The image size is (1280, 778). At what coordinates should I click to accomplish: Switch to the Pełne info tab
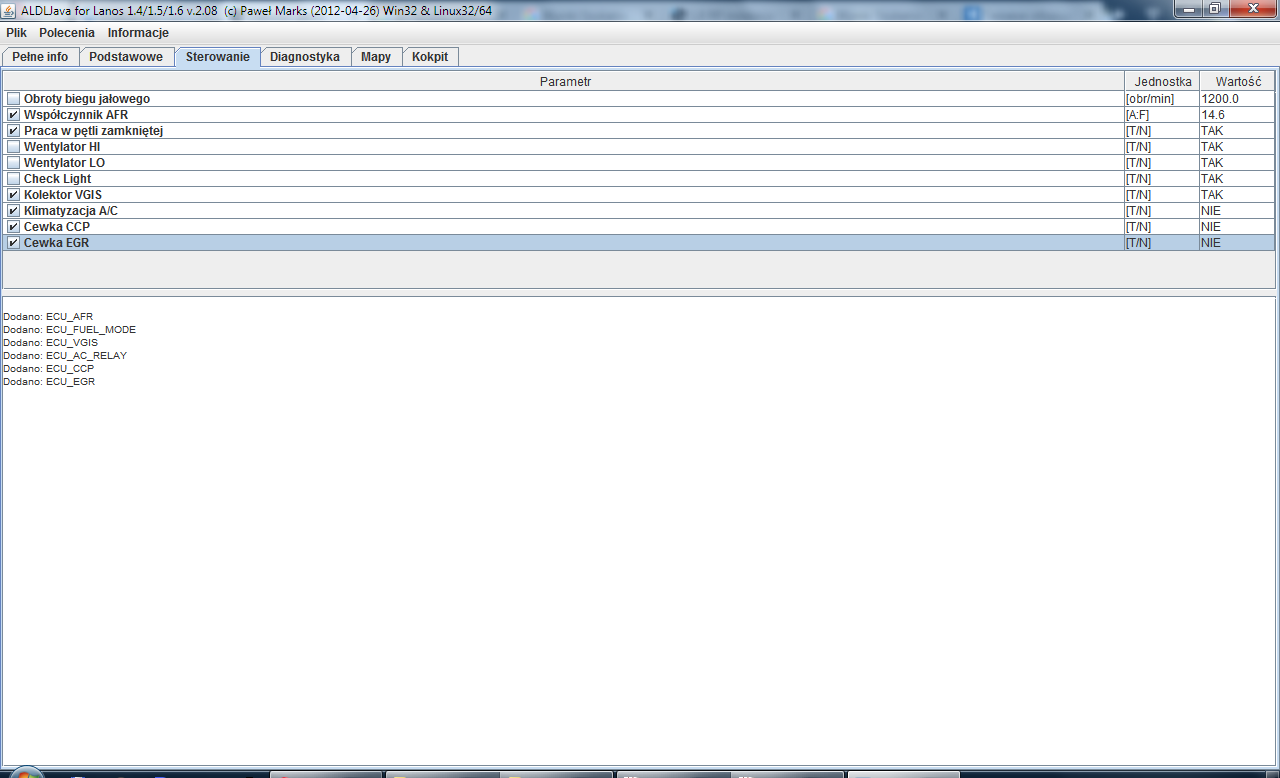40,57
